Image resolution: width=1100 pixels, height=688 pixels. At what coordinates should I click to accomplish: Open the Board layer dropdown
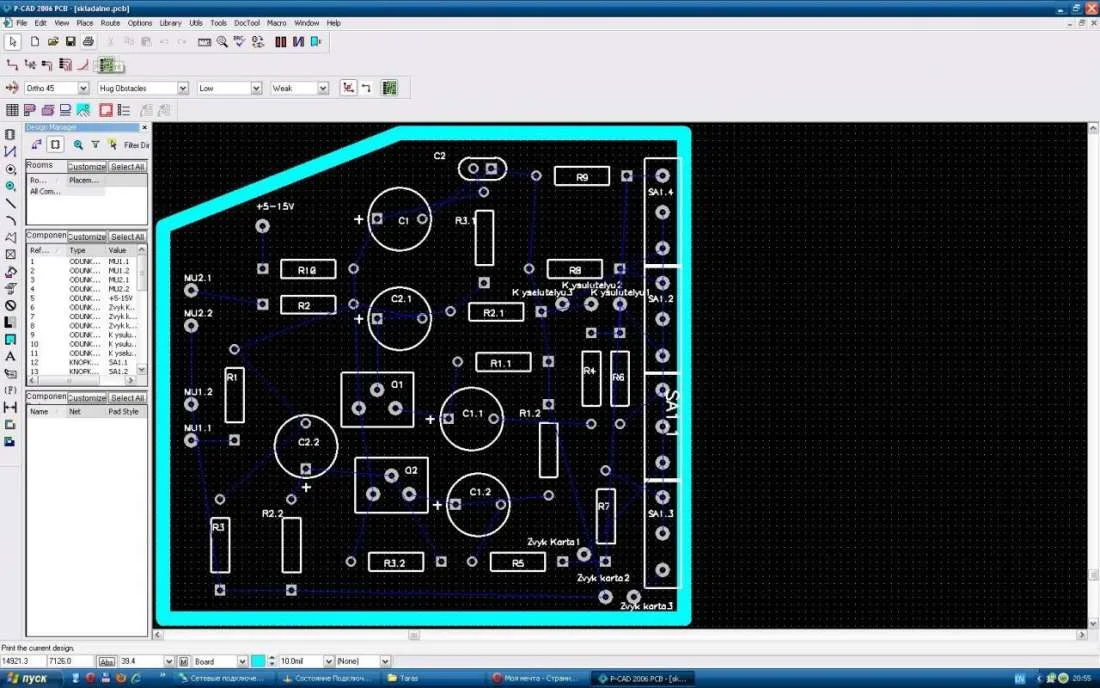coord(242,661)
